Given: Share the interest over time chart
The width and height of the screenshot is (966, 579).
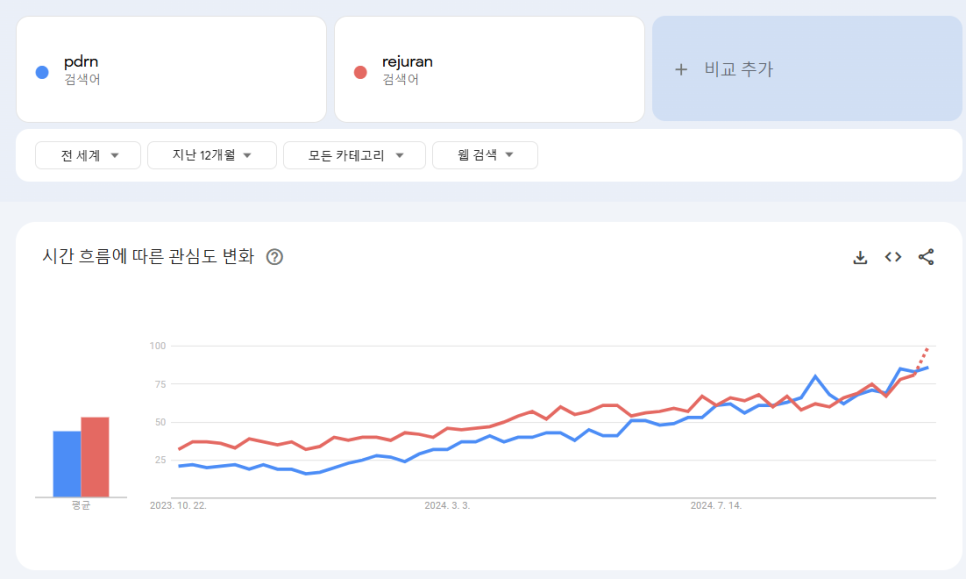Looking at the screenshot, I should coord(926,257).
